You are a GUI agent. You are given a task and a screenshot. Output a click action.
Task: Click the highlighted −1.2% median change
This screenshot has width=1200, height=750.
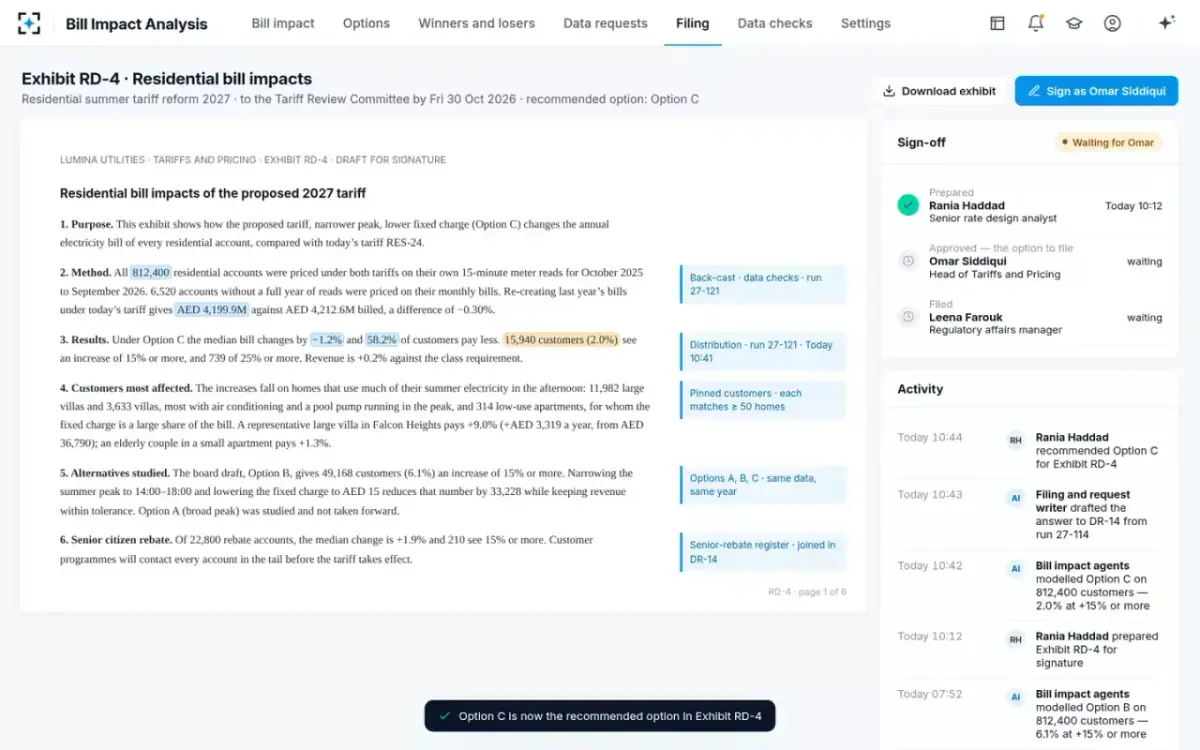(326, 339)
